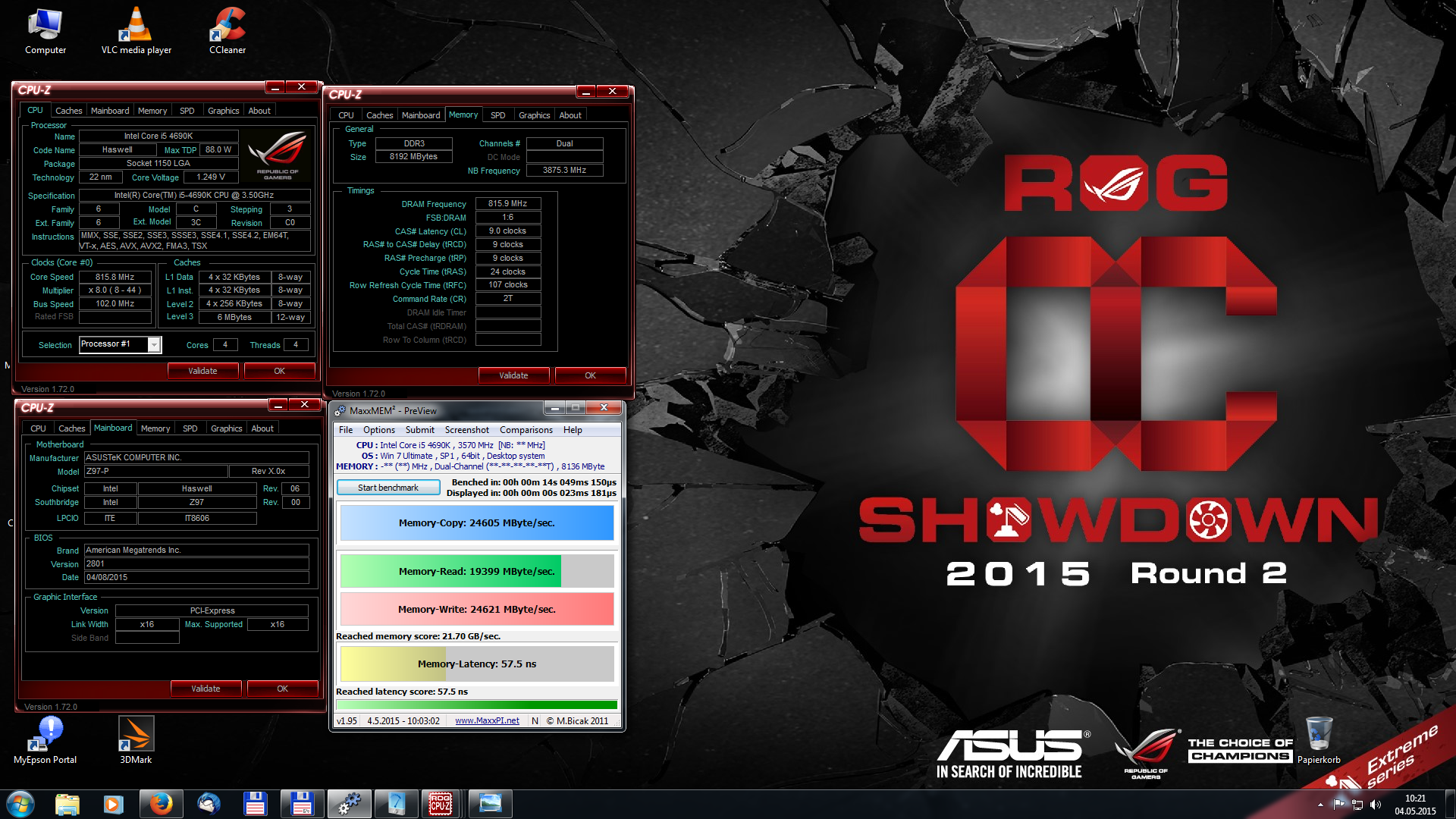The height and width of the screenshot is (819, 1456).
Task: Open Caches tab in the CPU-Z CPU window
Action: [68, 111]
